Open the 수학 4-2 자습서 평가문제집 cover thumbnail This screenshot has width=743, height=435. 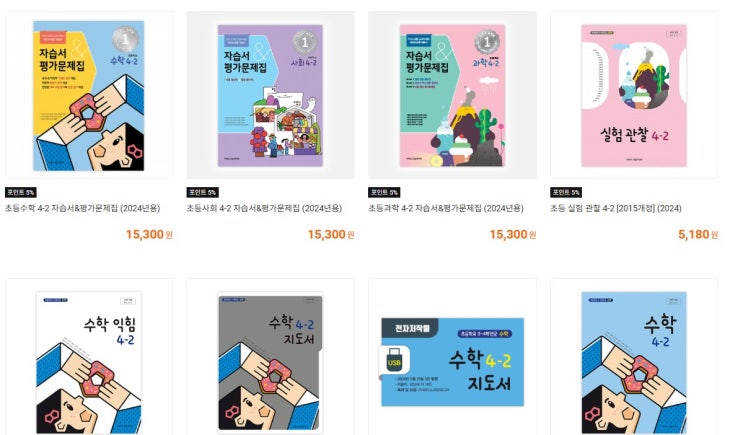pos(89,95)
